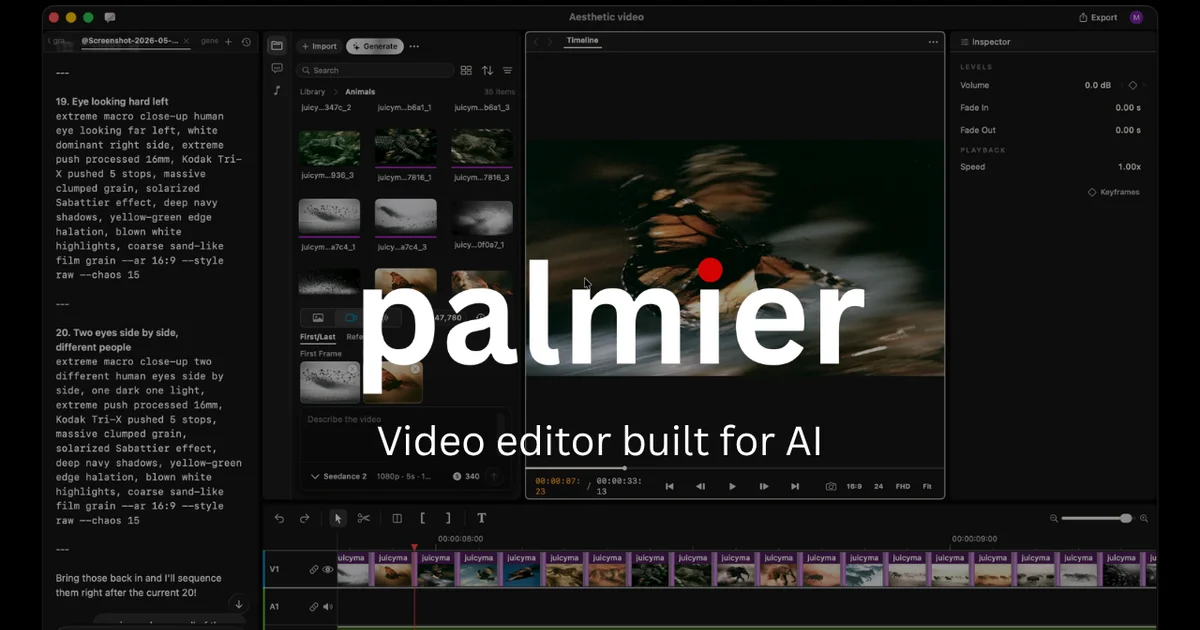Click the Generate button
The height and width of the screenshot is (630, 1200).
click(x=375, y=46)
